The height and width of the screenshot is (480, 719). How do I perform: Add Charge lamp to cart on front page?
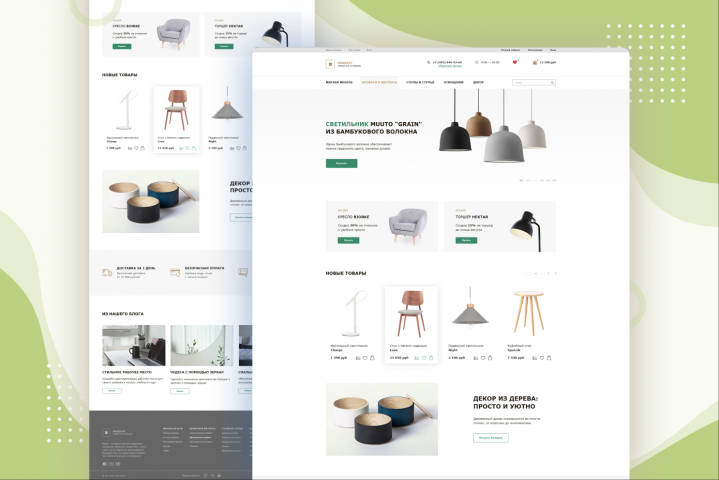[372, 358]
